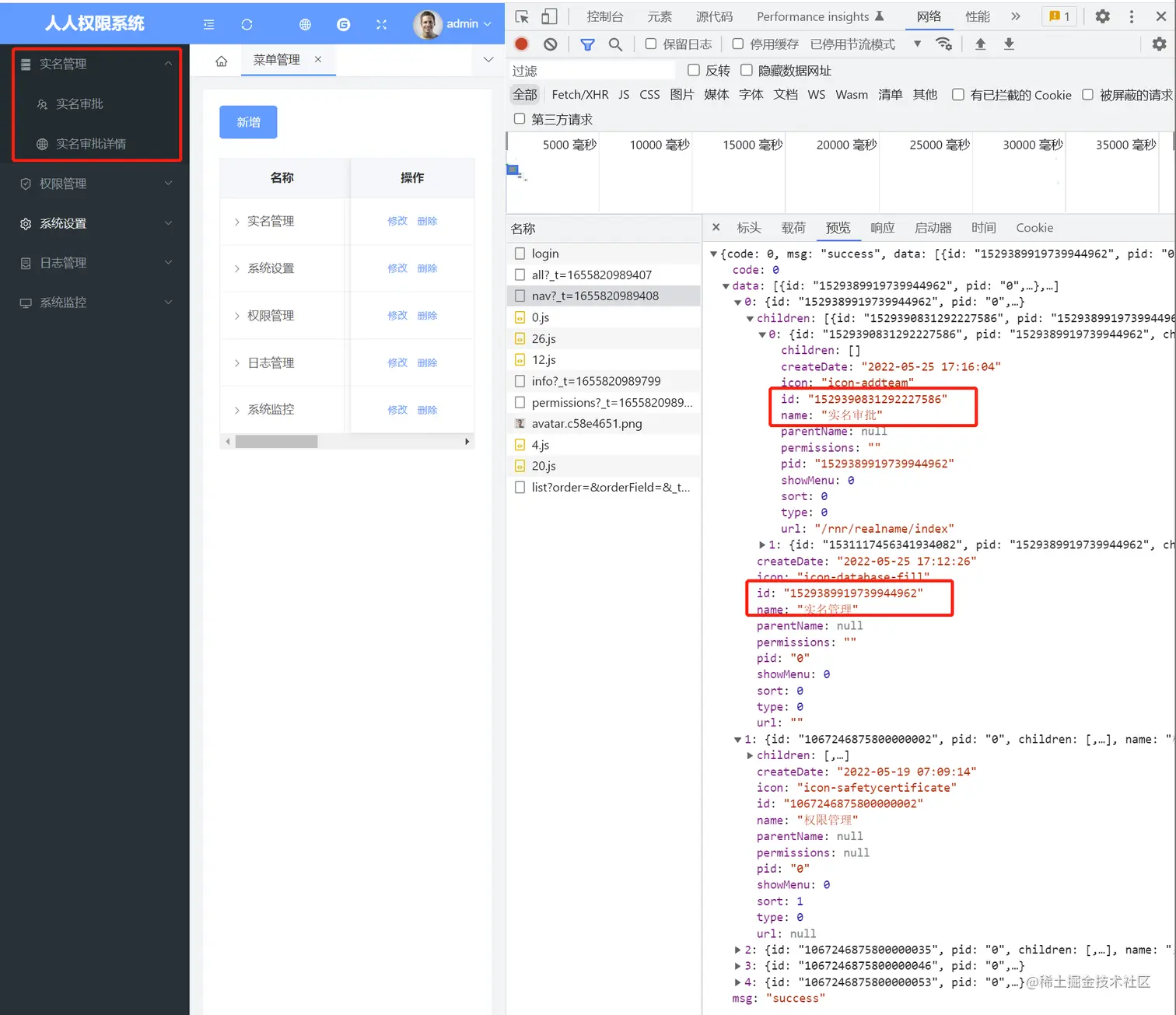Import HAR file upload icon
This screenshot has width=1176, height=1015.
(x=981, y=44)
